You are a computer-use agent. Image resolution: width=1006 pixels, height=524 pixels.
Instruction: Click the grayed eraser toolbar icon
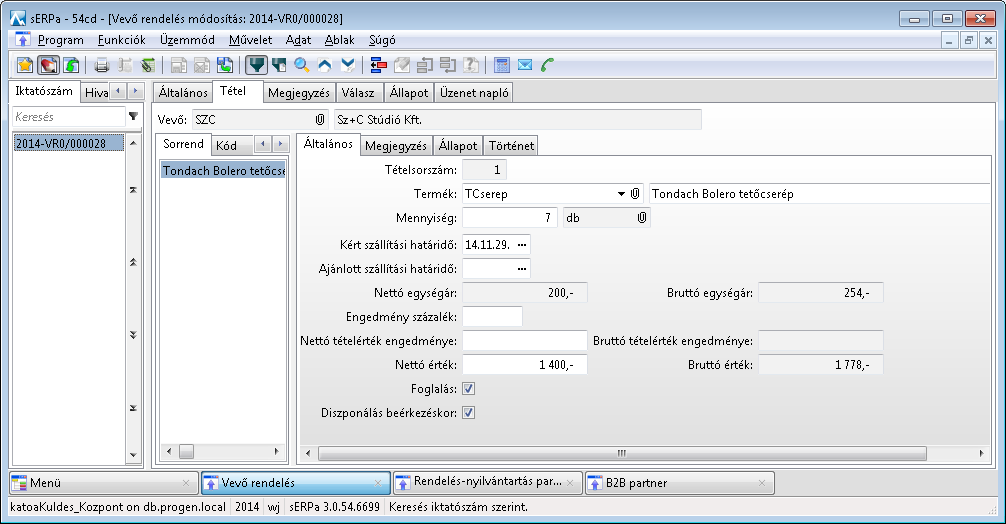402,65
